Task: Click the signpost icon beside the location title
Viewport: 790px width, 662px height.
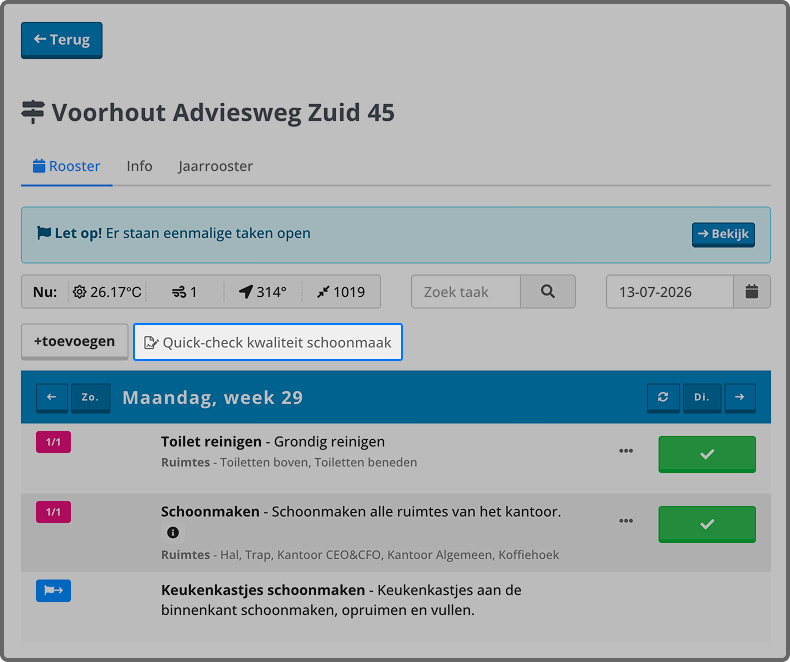Action: point(33,112)
